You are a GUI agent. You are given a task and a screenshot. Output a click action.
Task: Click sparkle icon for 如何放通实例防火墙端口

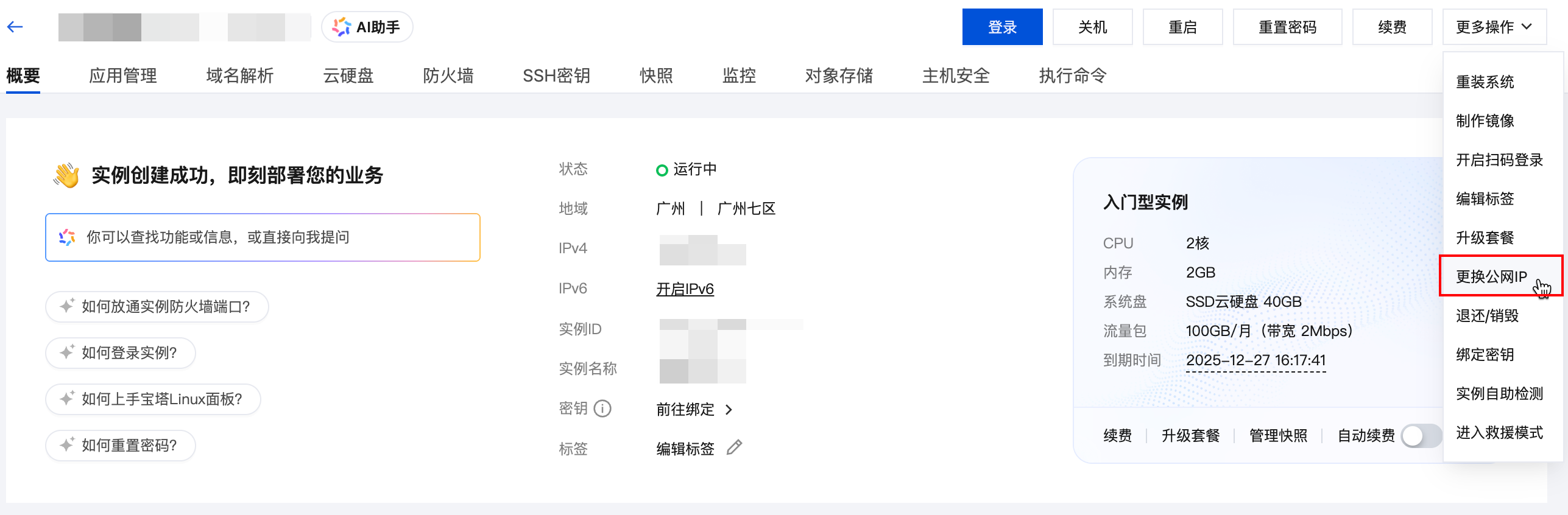click(67, 306)
